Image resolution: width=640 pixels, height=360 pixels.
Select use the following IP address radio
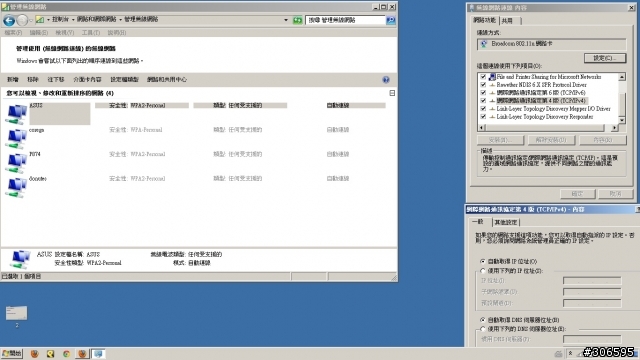click(483, 271)
